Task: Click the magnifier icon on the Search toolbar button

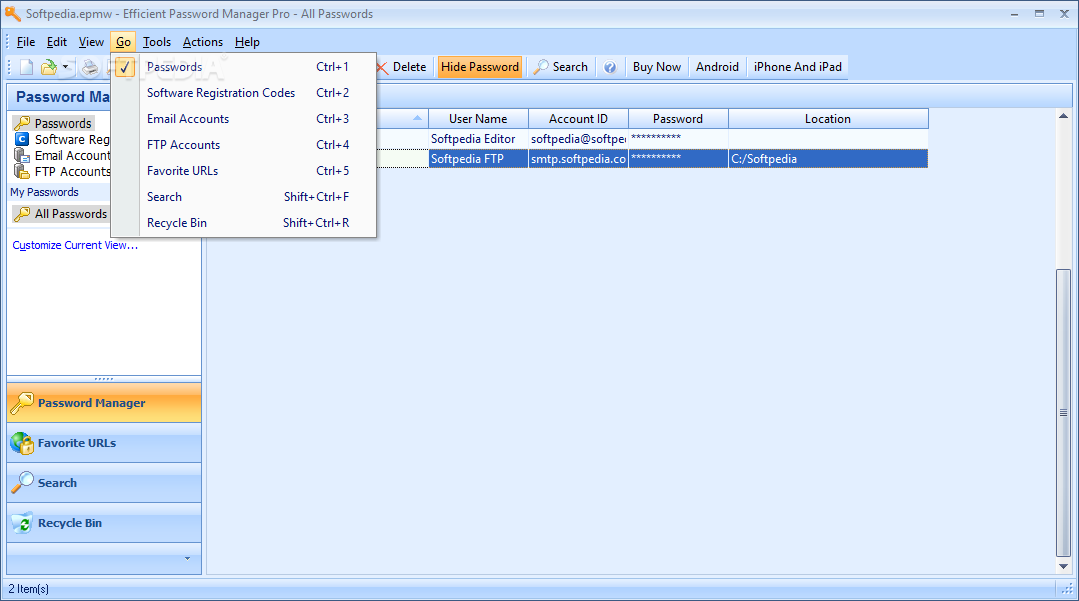Action: coord(542,67)
